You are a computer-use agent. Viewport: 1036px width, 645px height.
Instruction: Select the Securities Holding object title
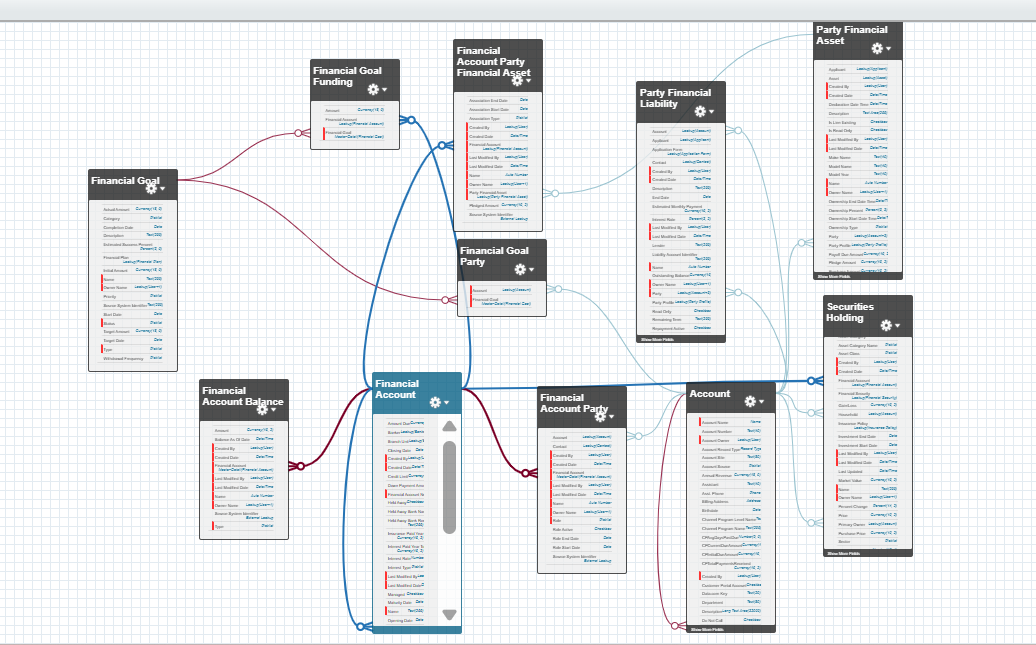pyautogui.click(x=850, y=312)
